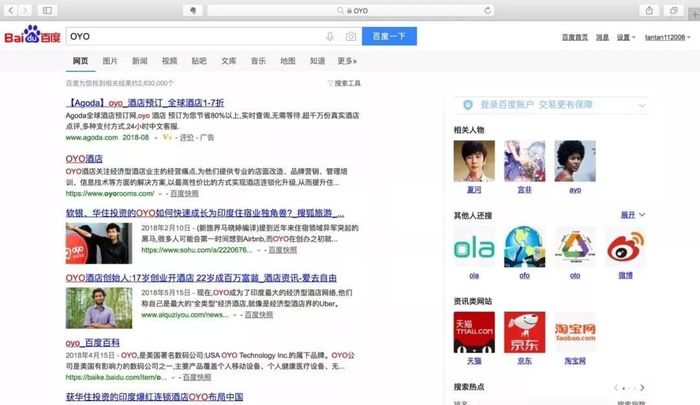This screenshot has height=405, width=700.
Task: Click the 微博 text link
Action: [625, 276]
